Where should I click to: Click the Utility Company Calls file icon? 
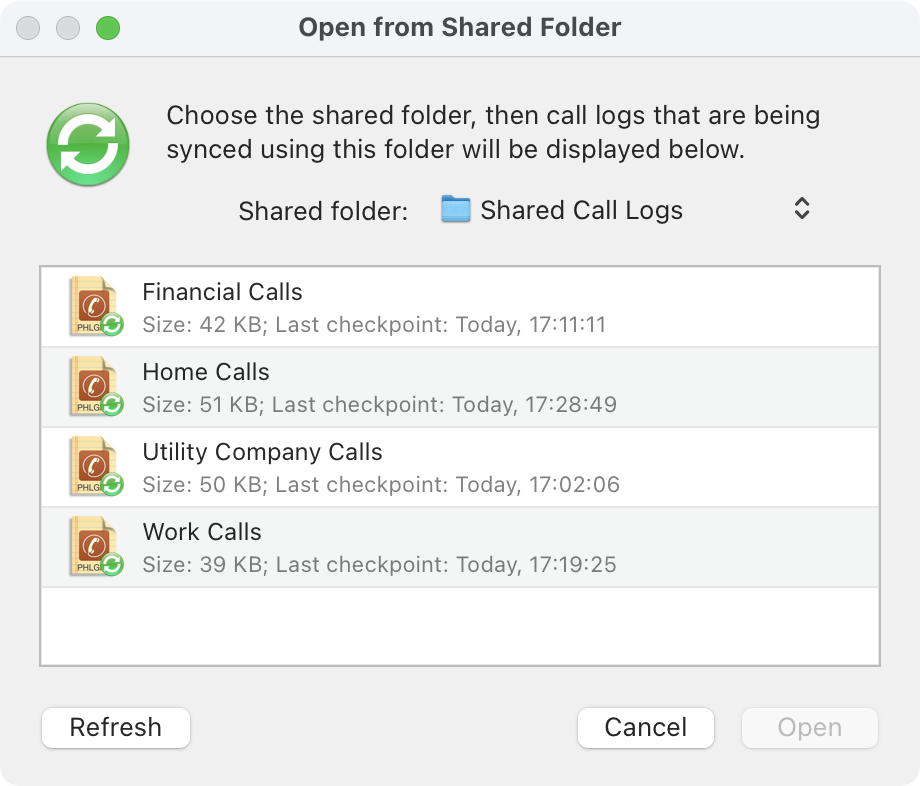[x=96, y=466]
